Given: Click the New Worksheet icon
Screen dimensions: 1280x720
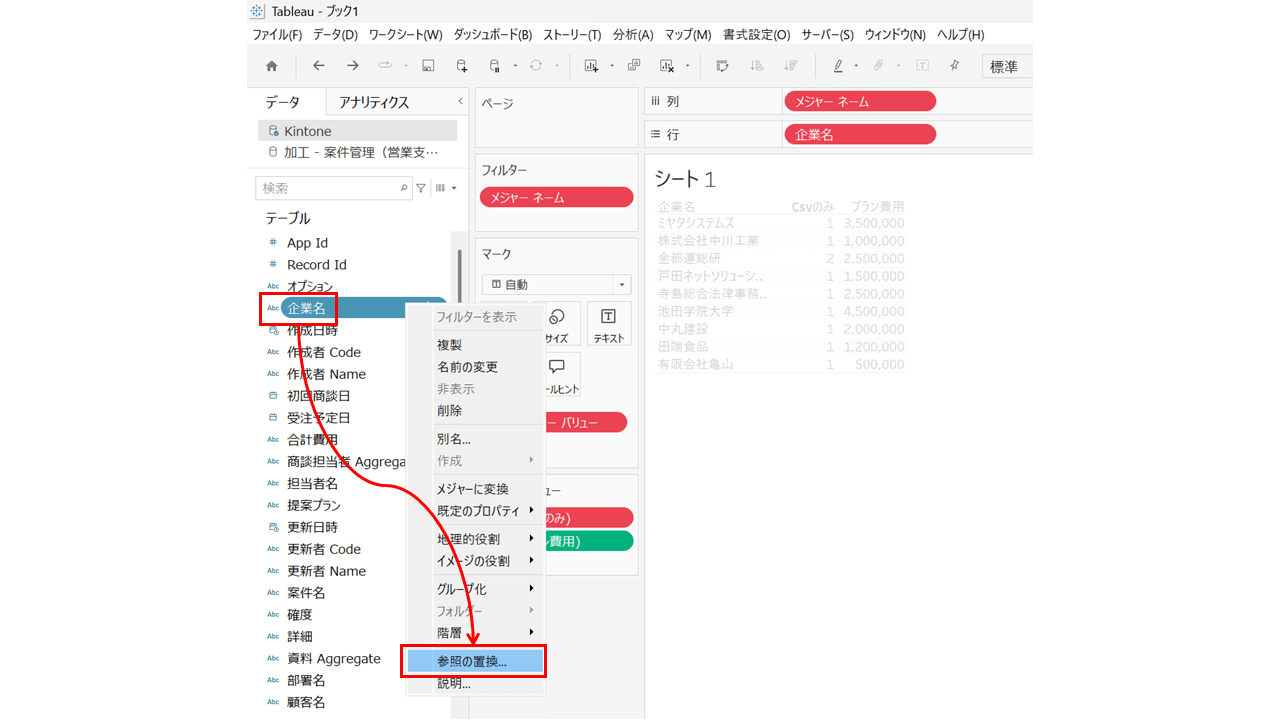Looking at the screenshot, I should [x=590, y=66].
